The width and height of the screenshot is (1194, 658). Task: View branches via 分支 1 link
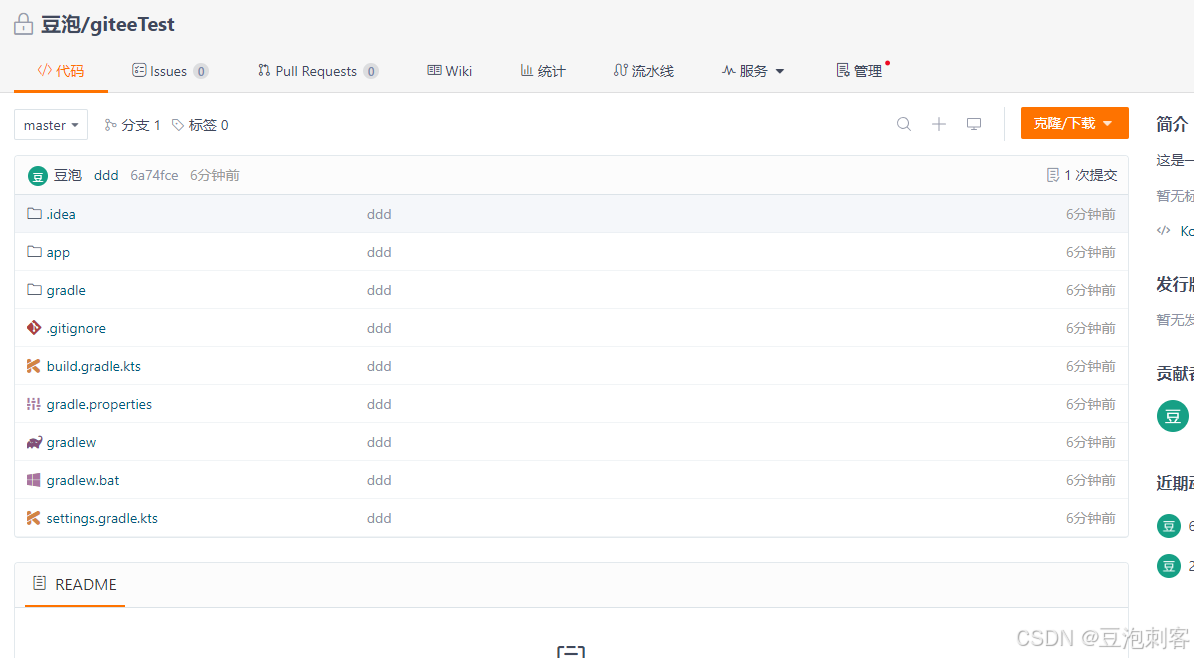(x=132, y=125)
